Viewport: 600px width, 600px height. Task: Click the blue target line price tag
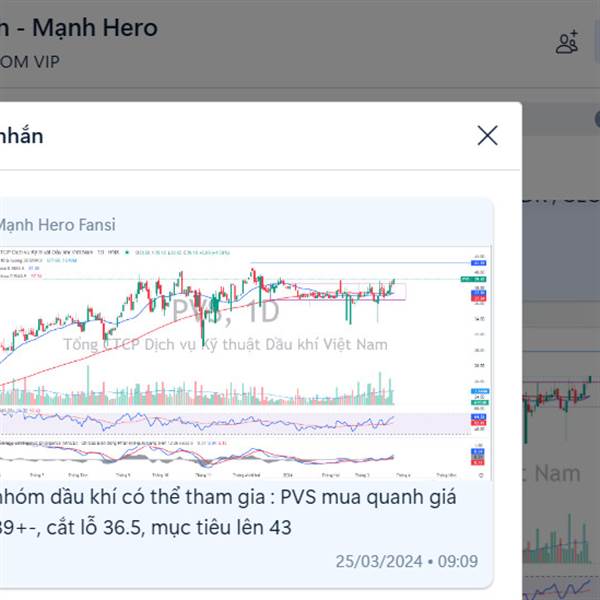(478, 263)
